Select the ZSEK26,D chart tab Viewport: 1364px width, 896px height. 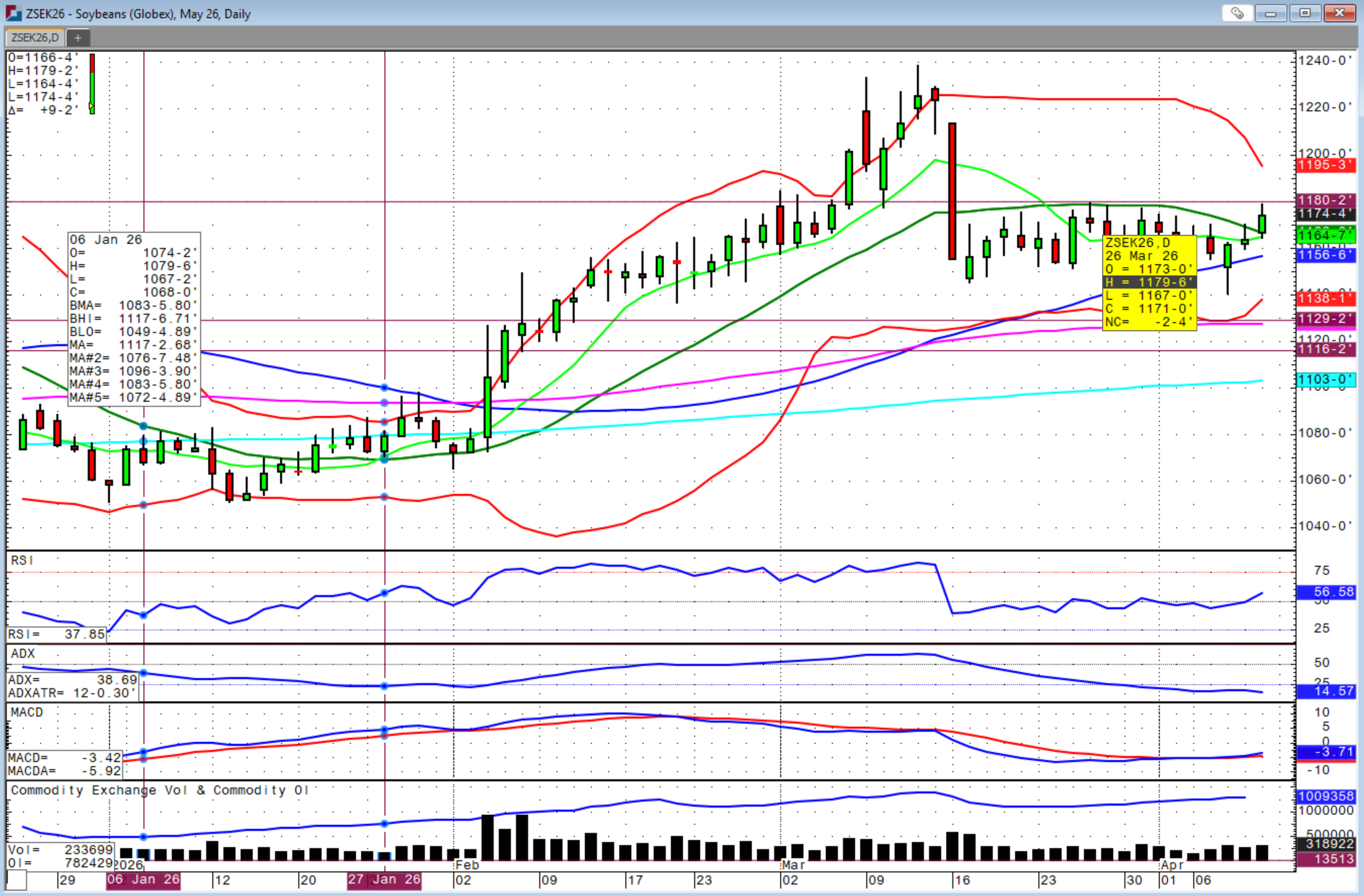coord(35,38)
